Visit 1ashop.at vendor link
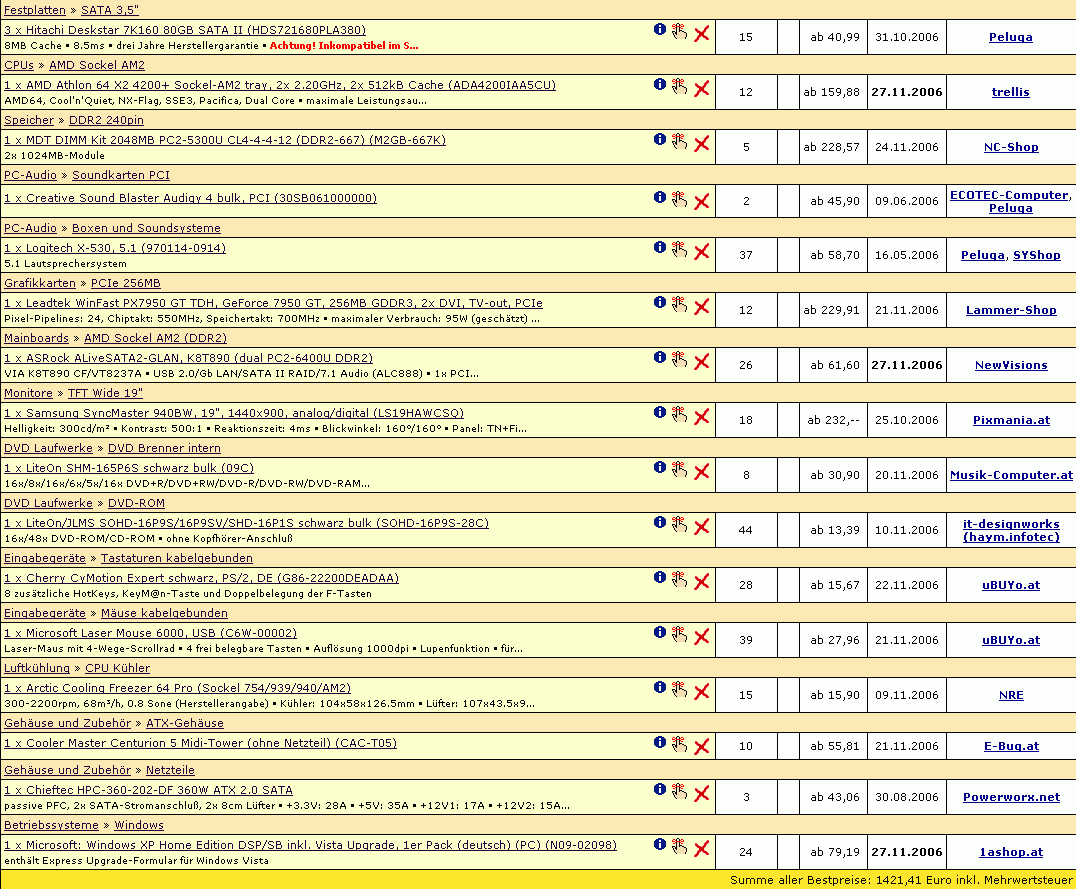 (x=1011, y=852)
